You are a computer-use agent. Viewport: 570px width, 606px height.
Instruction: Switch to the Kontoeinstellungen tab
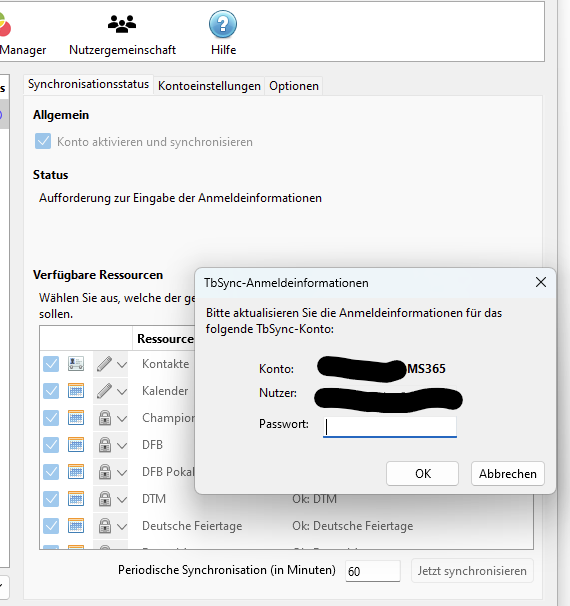click(209, 86)
